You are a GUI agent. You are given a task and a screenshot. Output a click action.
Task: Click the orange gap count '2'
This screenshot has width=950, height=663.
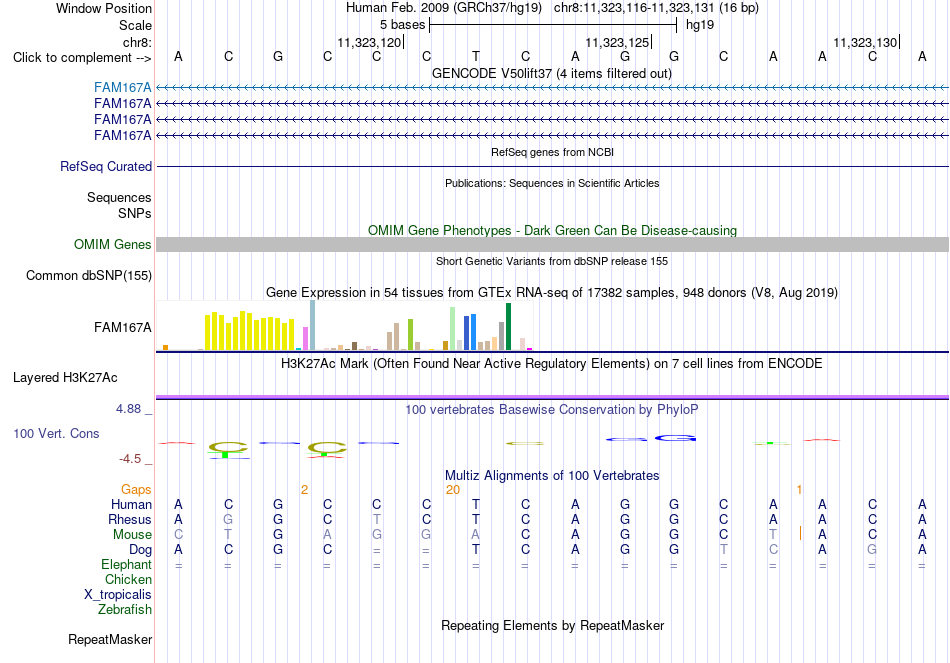[x=304, y=490]
